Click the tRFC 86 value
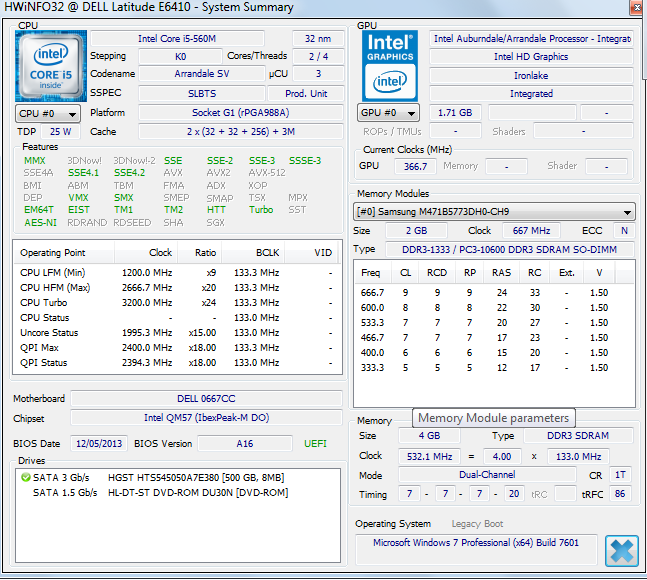 [620, 494]
